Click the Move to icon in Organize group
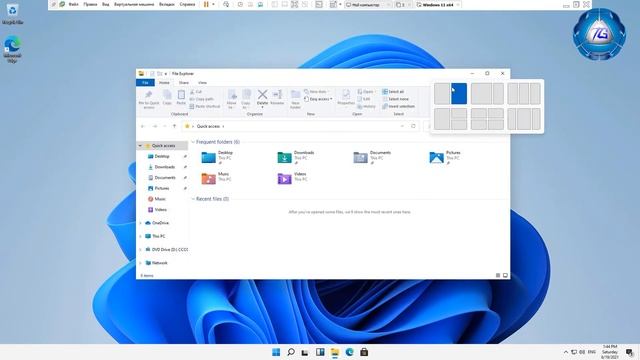The height and width of the screenshot is (360, 640). 232,95
